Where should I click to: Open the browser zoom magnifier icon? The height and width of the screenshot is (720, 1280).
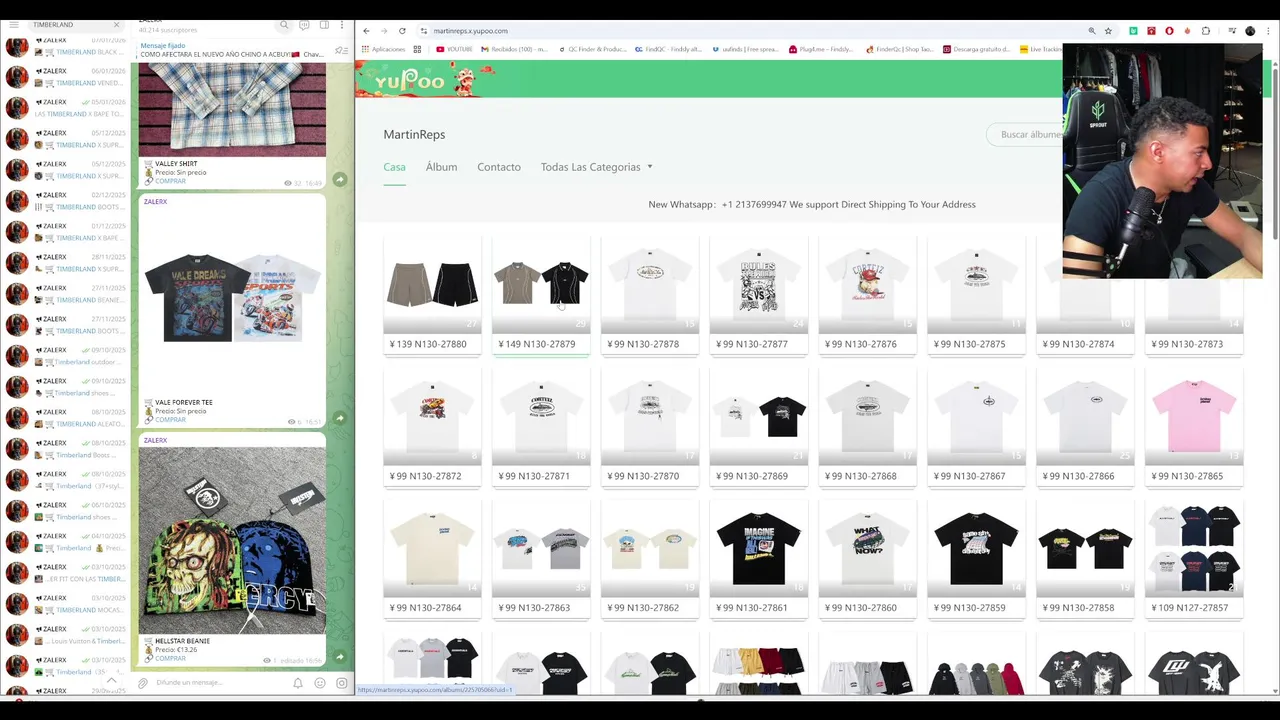(x=1092, y=31)
